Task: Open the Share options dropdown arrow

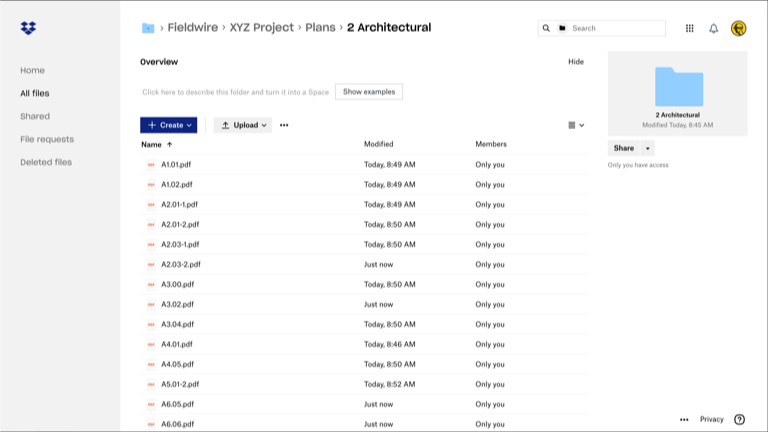Action: point(648,148)
